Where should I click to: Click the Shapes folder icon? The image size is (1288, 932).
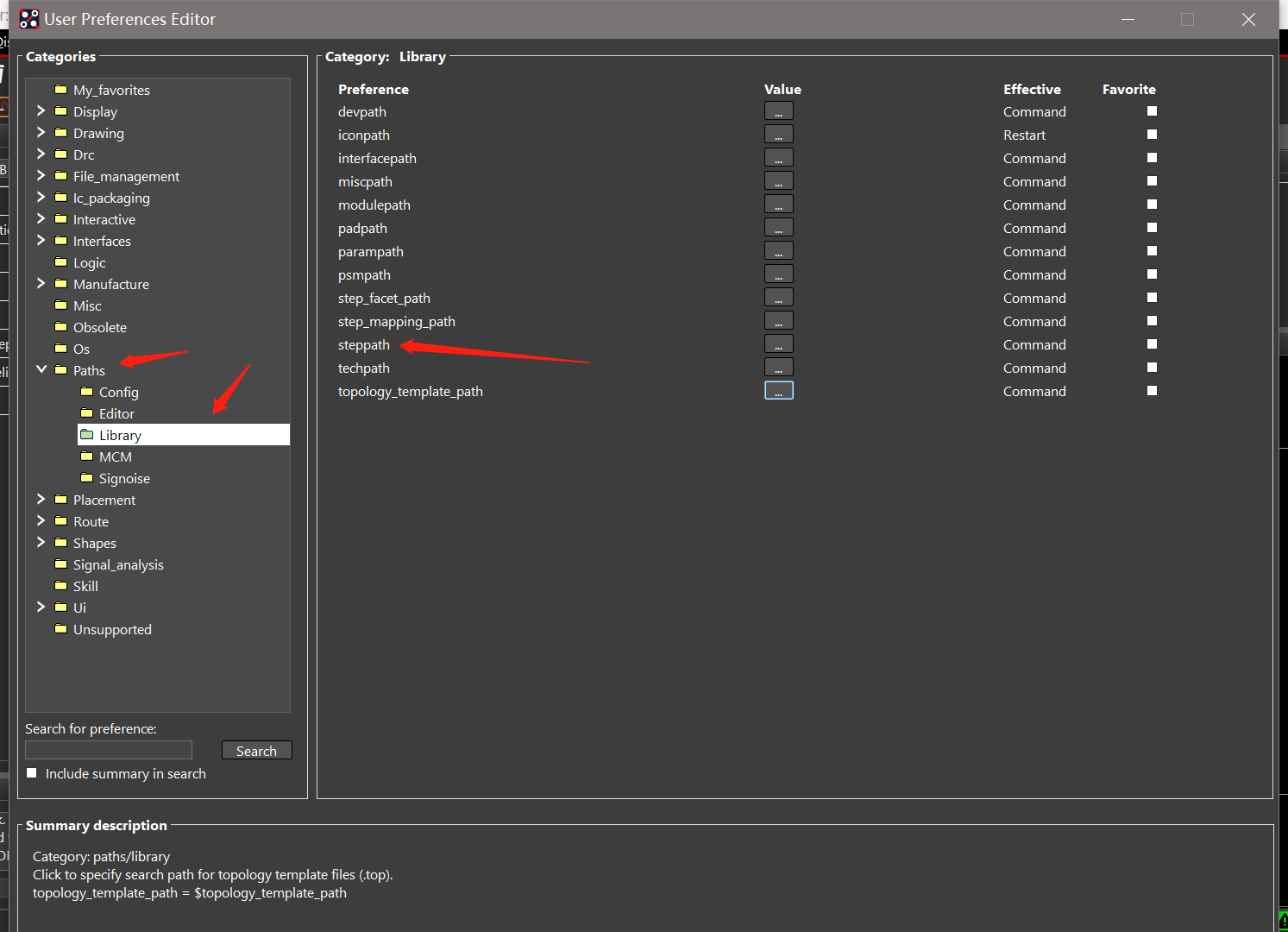[x=60, y=542]
